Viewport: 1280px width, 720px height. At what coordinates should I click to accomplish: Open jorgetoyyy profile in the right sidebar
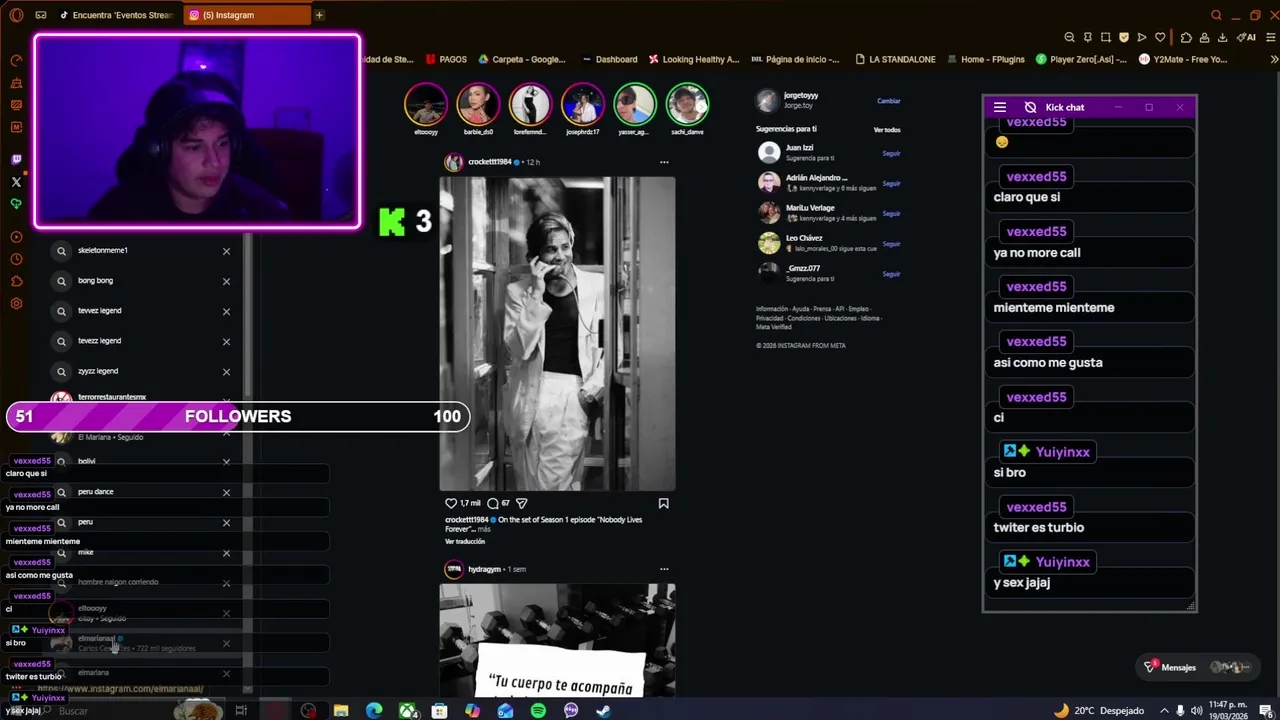point(800,96)
